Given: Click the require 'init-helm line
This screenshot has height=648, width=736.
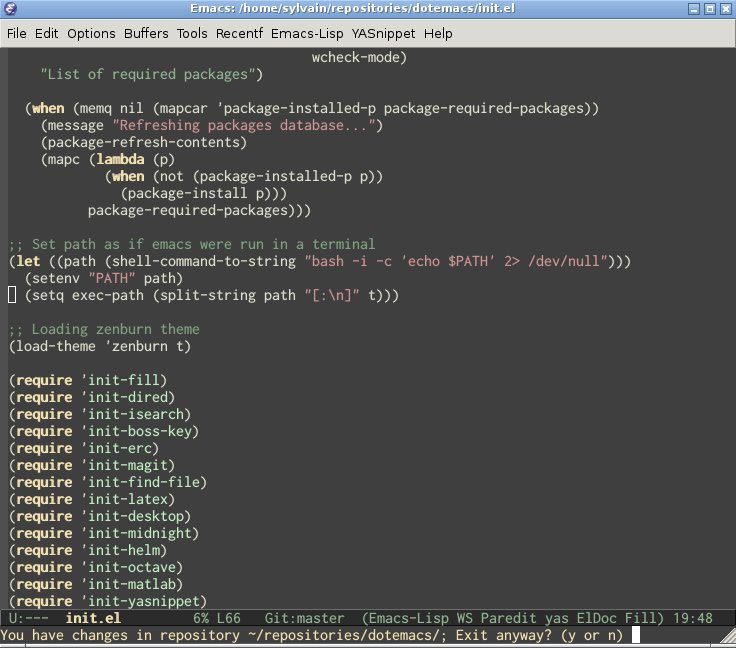Looking at the screenshot, I should pos(88,550).
